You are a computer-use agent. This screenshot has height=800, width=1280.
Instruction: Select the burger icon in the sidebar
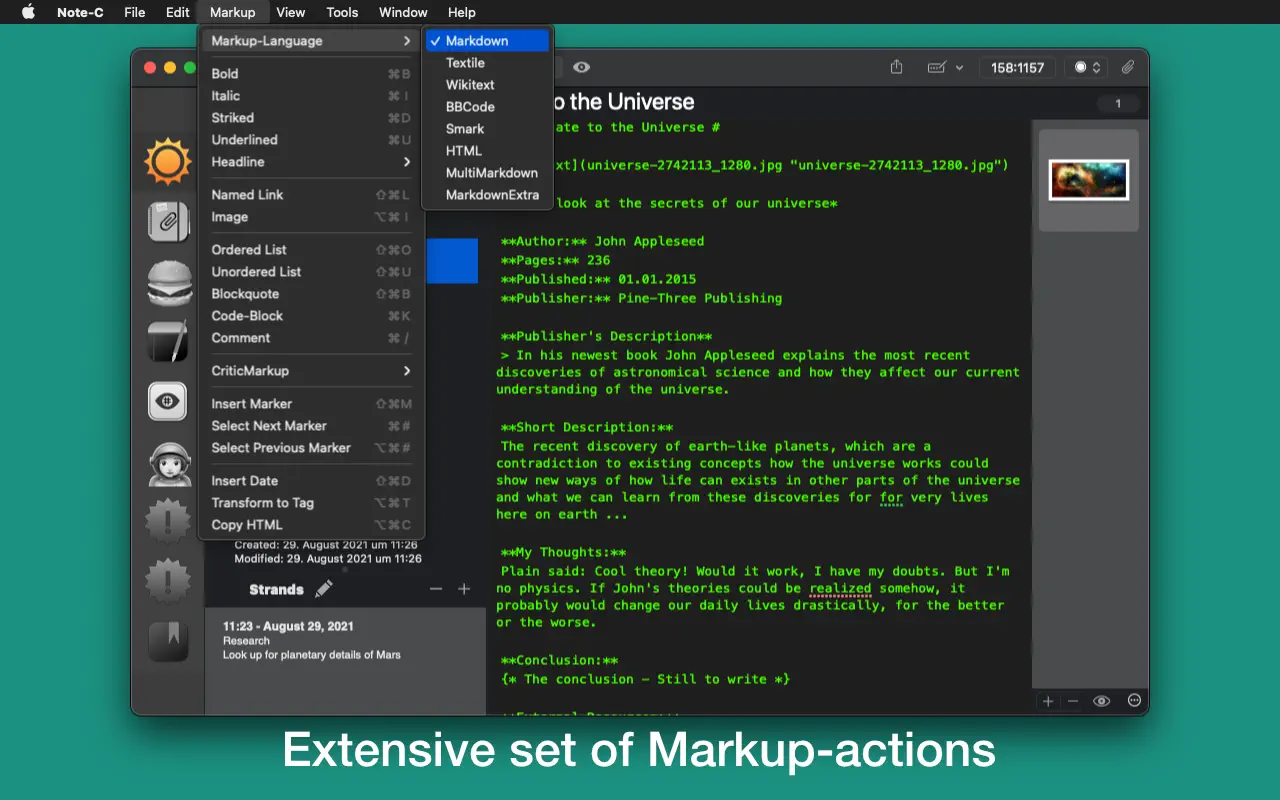tap(168, 282)
